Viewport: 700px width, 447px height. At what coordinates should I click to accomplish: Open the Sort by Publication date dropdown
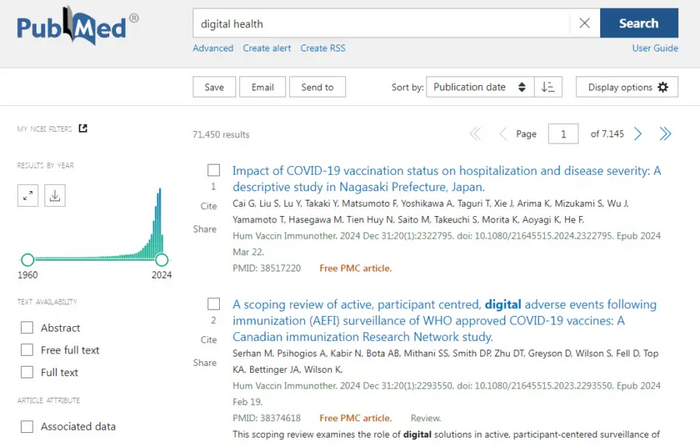coord(480,87)
